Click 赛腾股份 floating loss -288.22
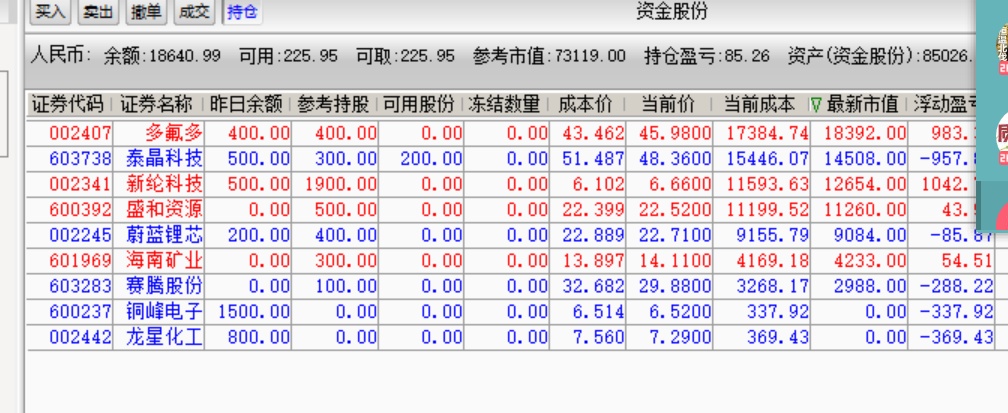This screenshot has width=1008, height=413. [x=956, y=286]
